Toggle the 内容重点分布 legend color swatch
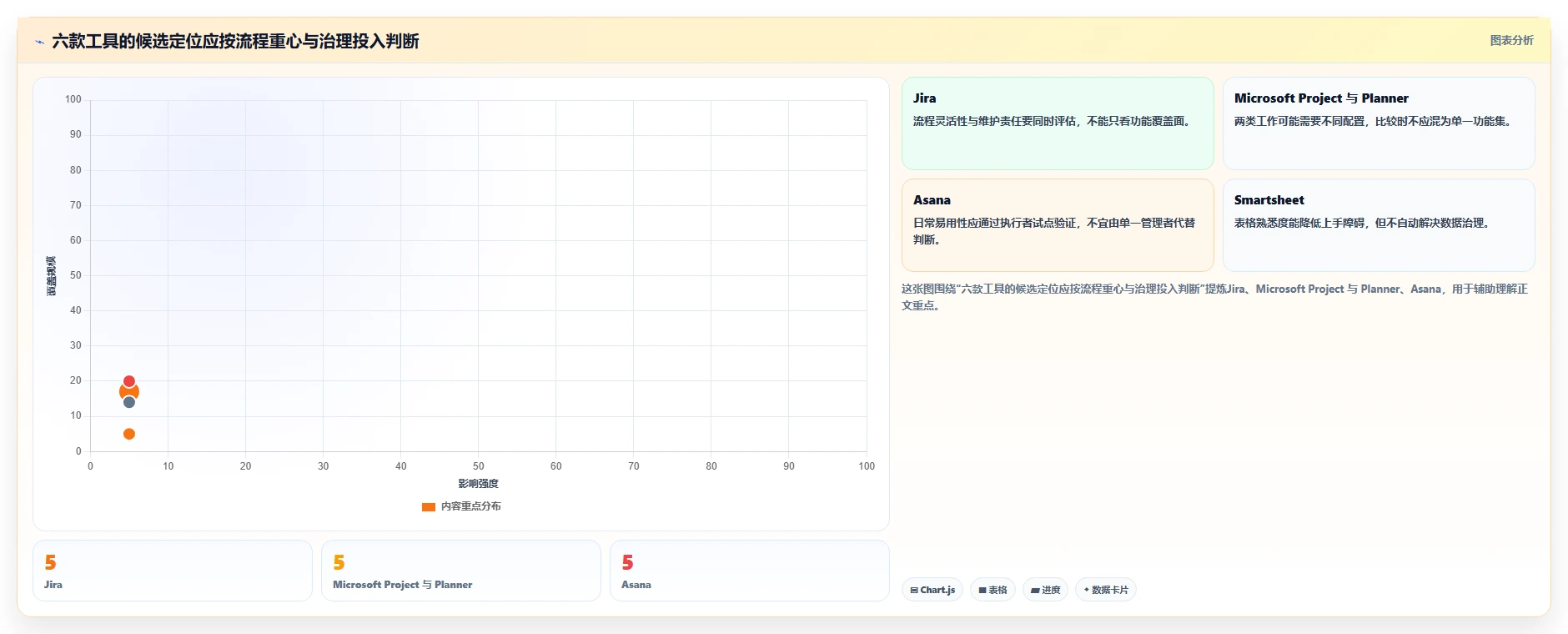 tap(429, 506)
